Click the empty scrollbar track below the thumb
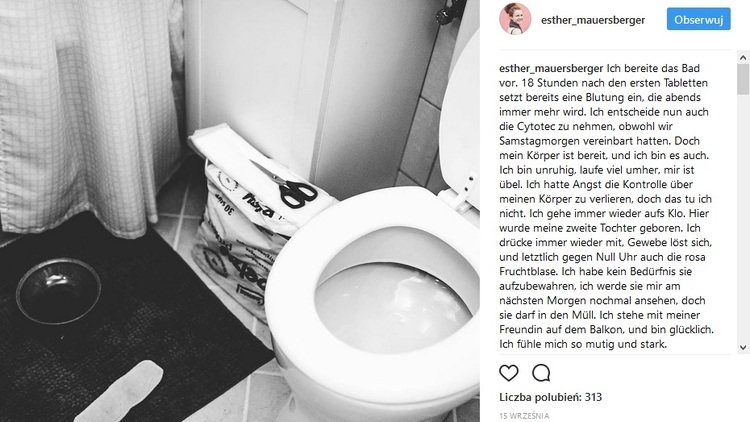Viewport: 750px width, 422px height. (743, 218)
